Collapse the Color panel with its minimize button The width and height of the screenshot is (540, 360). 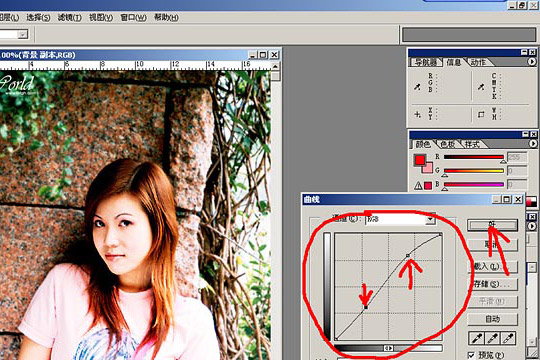click(x=525, y=134)
